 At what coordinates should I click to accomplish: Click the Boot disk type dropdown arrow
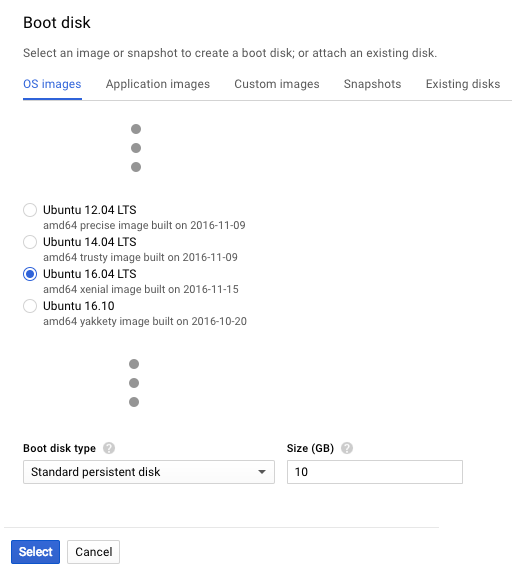click(262, 472)
